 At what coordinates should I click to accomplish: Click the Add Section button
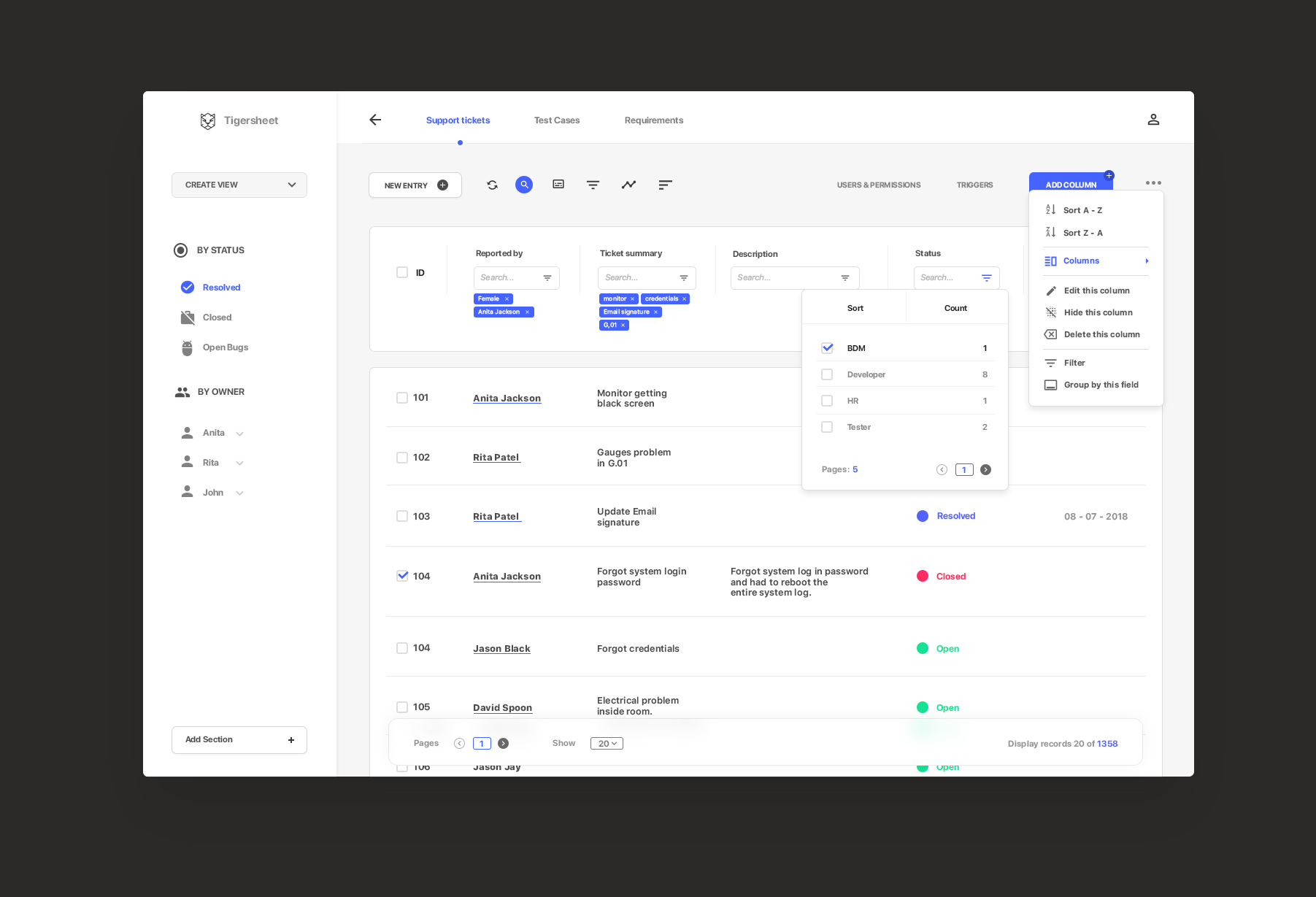click(x=239, y=740)
